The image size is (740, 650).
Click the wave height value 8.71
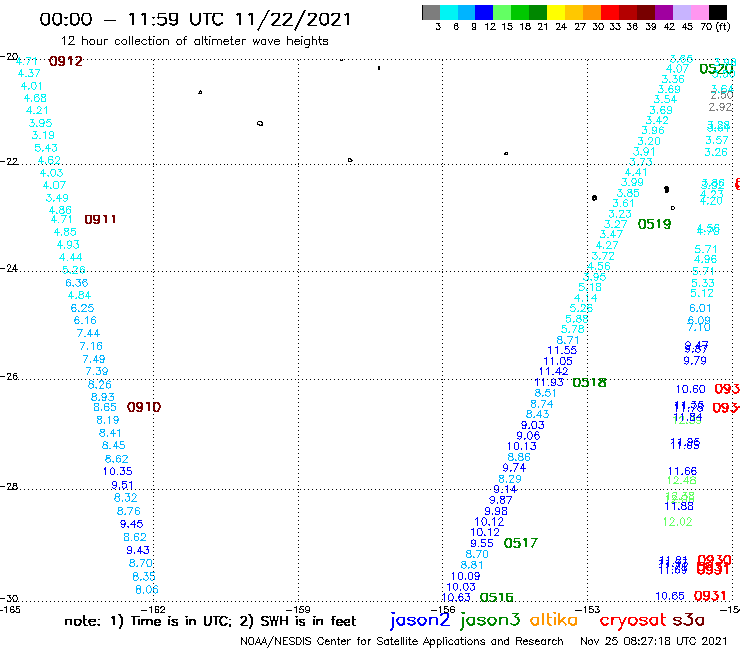(x=567, y=340)
